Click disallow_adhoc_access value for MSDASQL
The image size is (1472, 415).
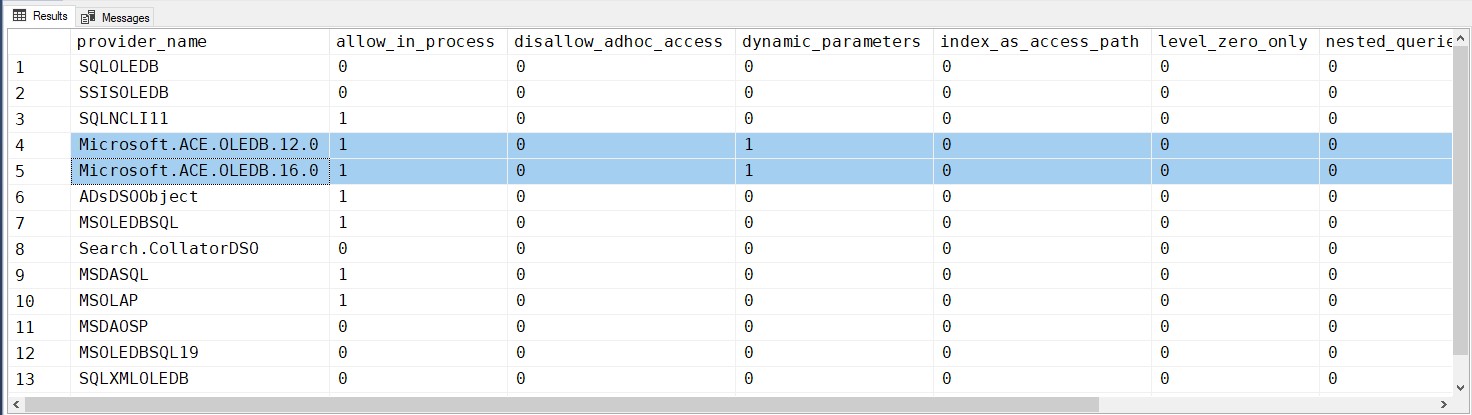tap(621, 275)
